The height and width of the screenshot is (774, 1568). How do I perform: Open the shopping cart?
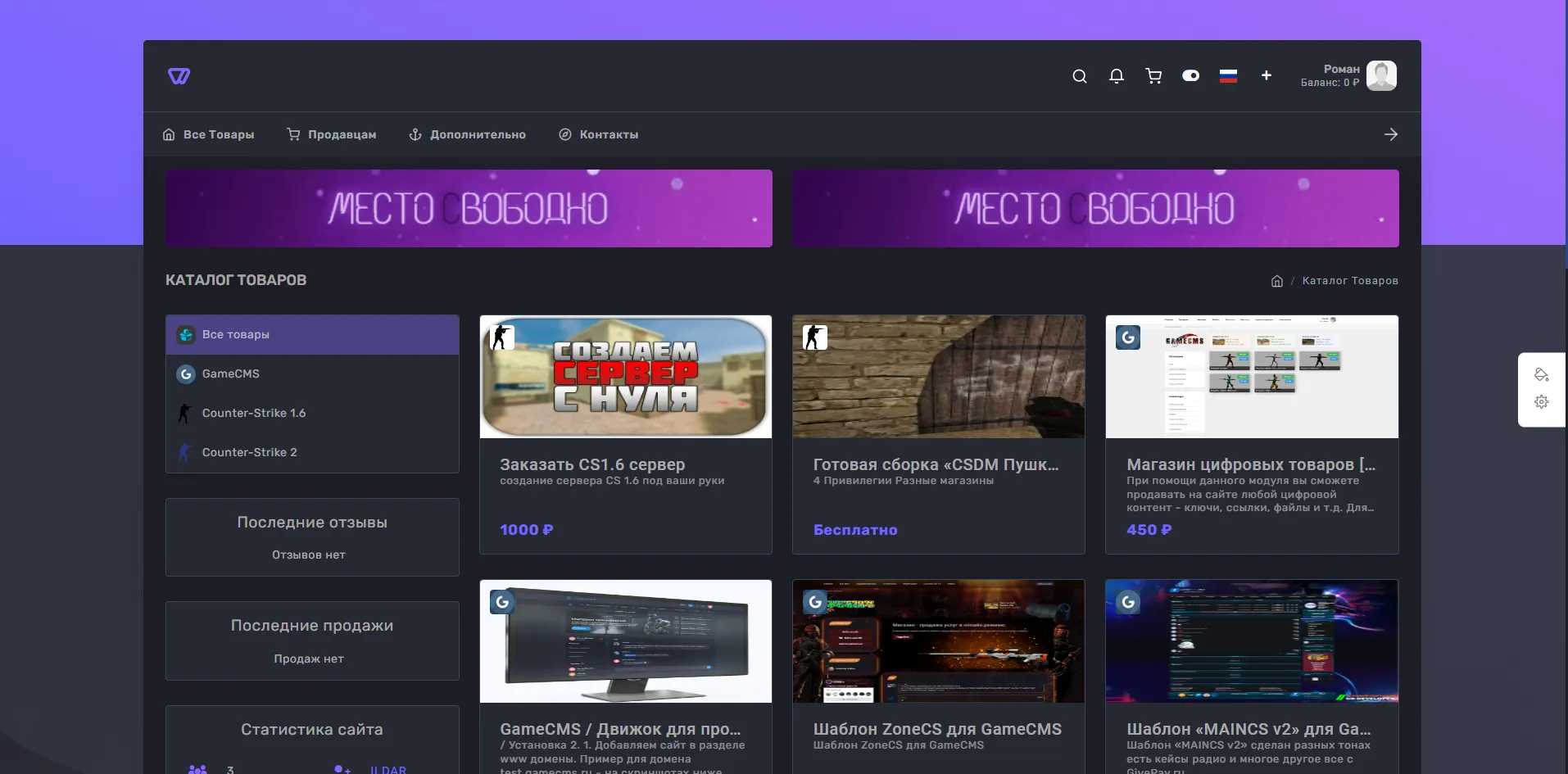[1153, 76]
